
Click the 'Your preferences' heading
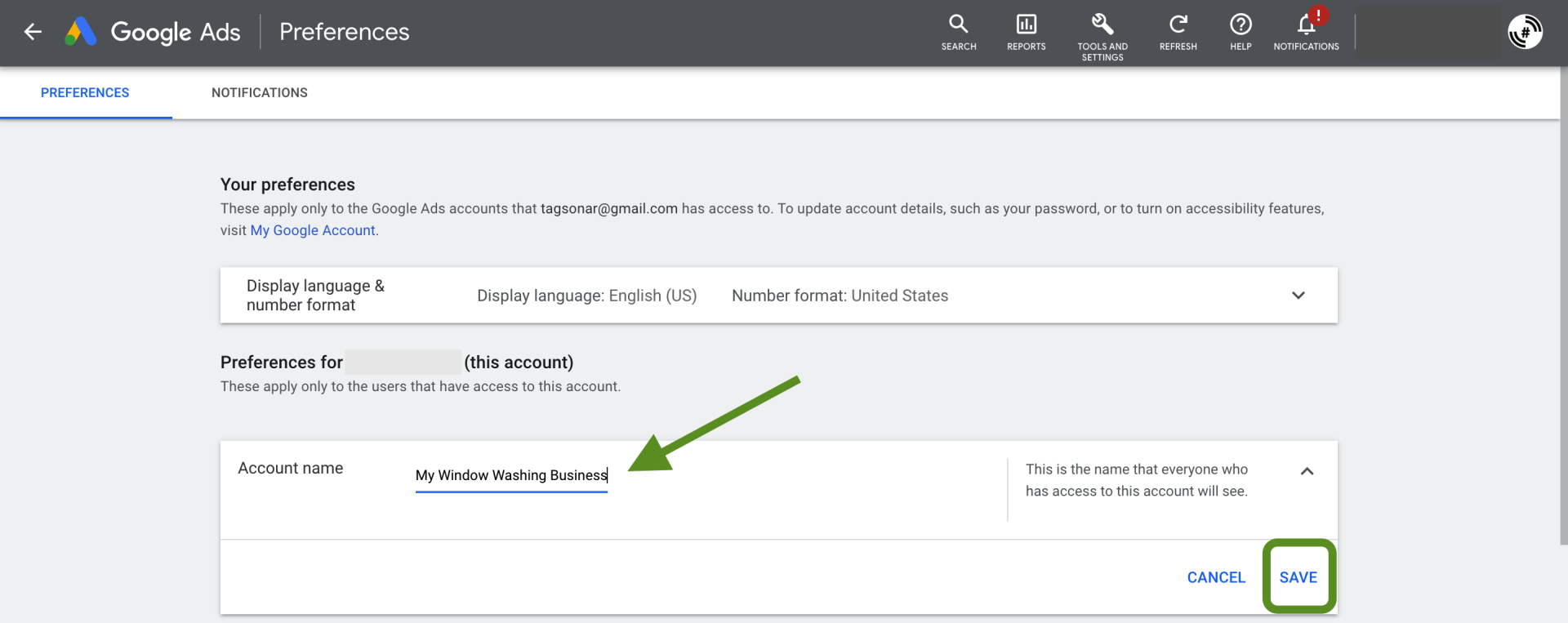coord(287,185)
